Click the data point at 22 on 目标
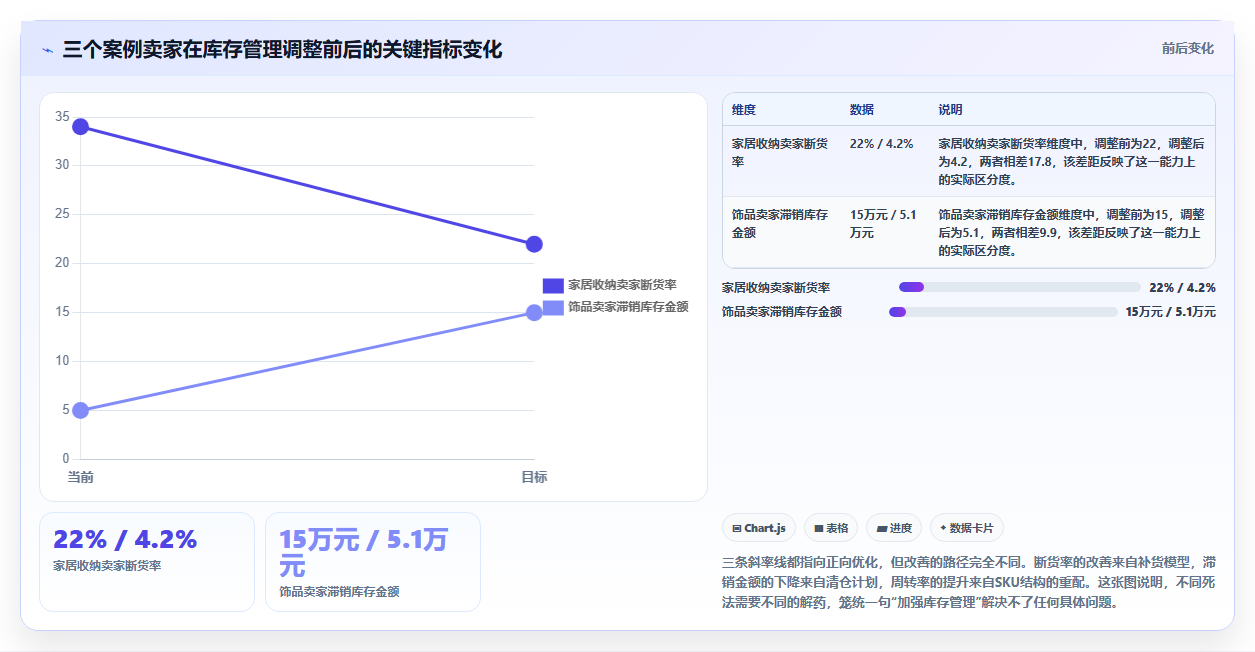The height and width of the screenshot is (652, 1255). [x=534, y=244]
